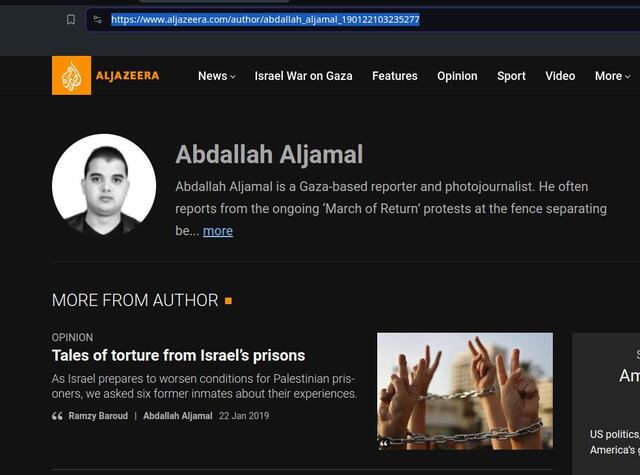Open 'Tales of torture from Israel's prisons' article
This screenshot has width=640, height=475.
[x=178, y=355]
